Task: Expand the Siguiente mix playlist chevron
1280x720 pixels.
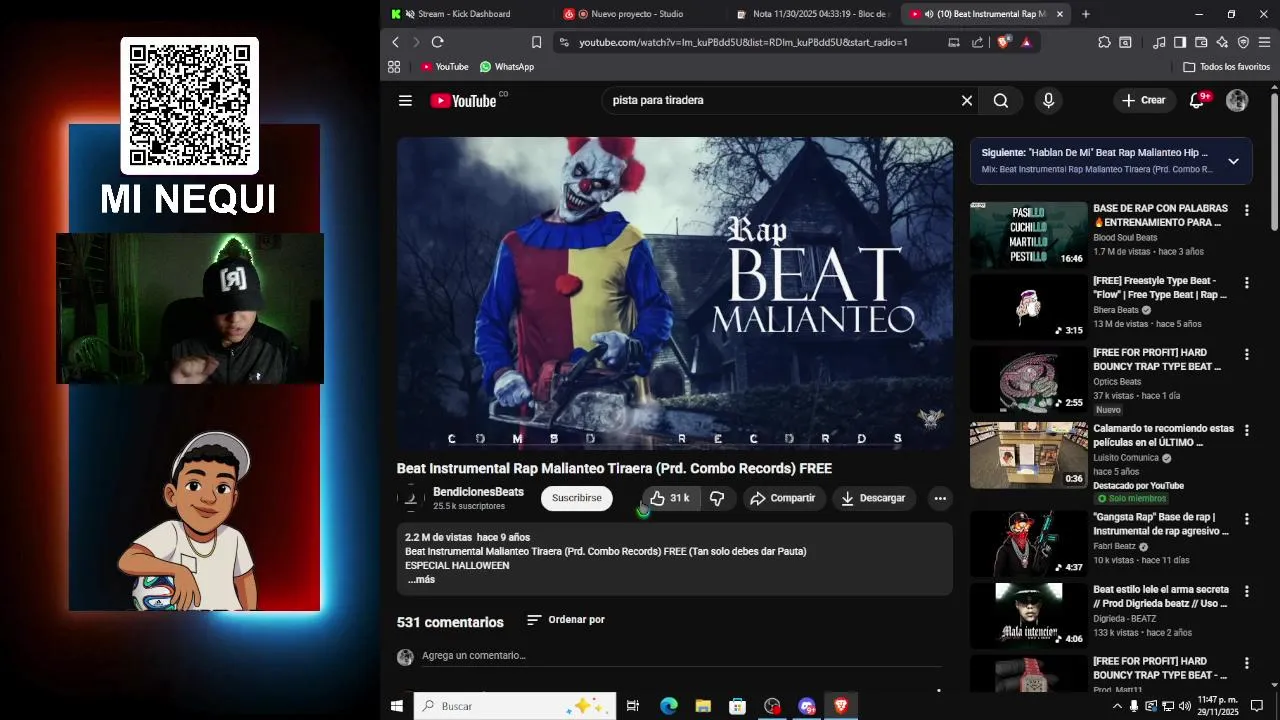Action: pos(1233,161)
